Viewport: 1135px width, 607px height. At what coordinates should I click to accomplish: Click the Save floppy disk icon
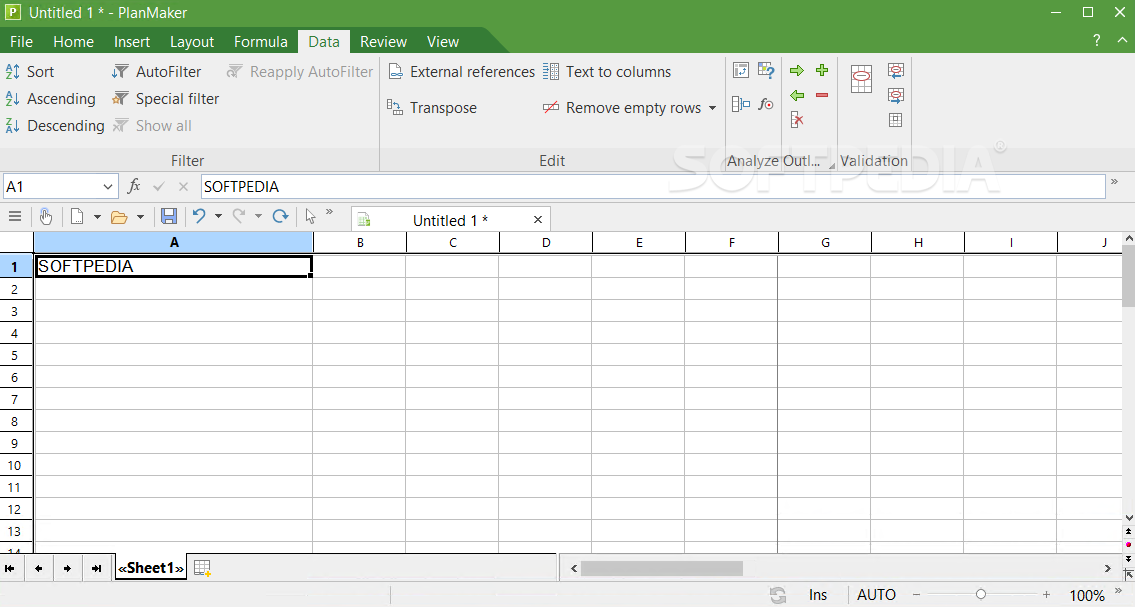(x=169, y=216)
